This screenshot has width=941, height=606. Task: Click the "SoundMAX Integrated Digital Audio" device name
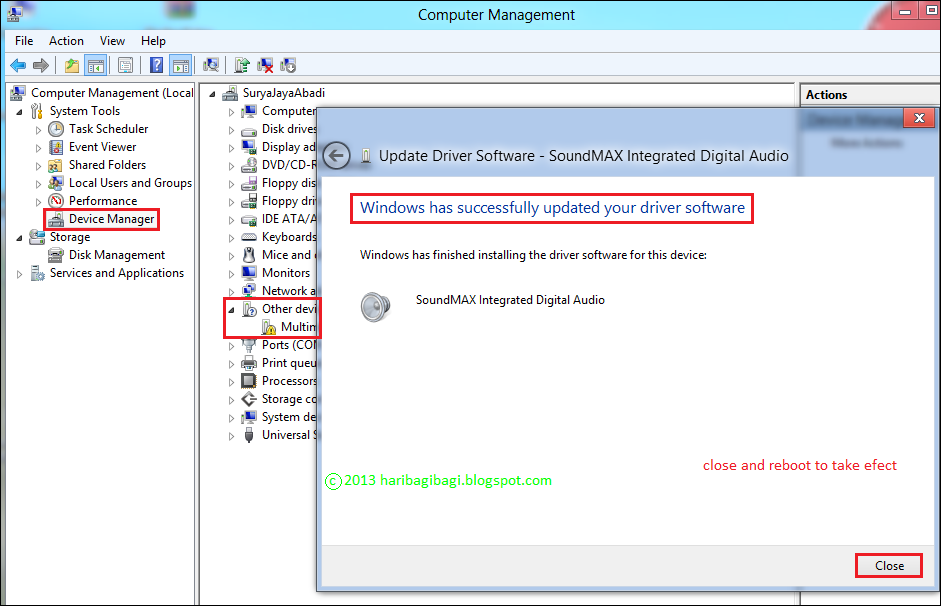(510, 300)
